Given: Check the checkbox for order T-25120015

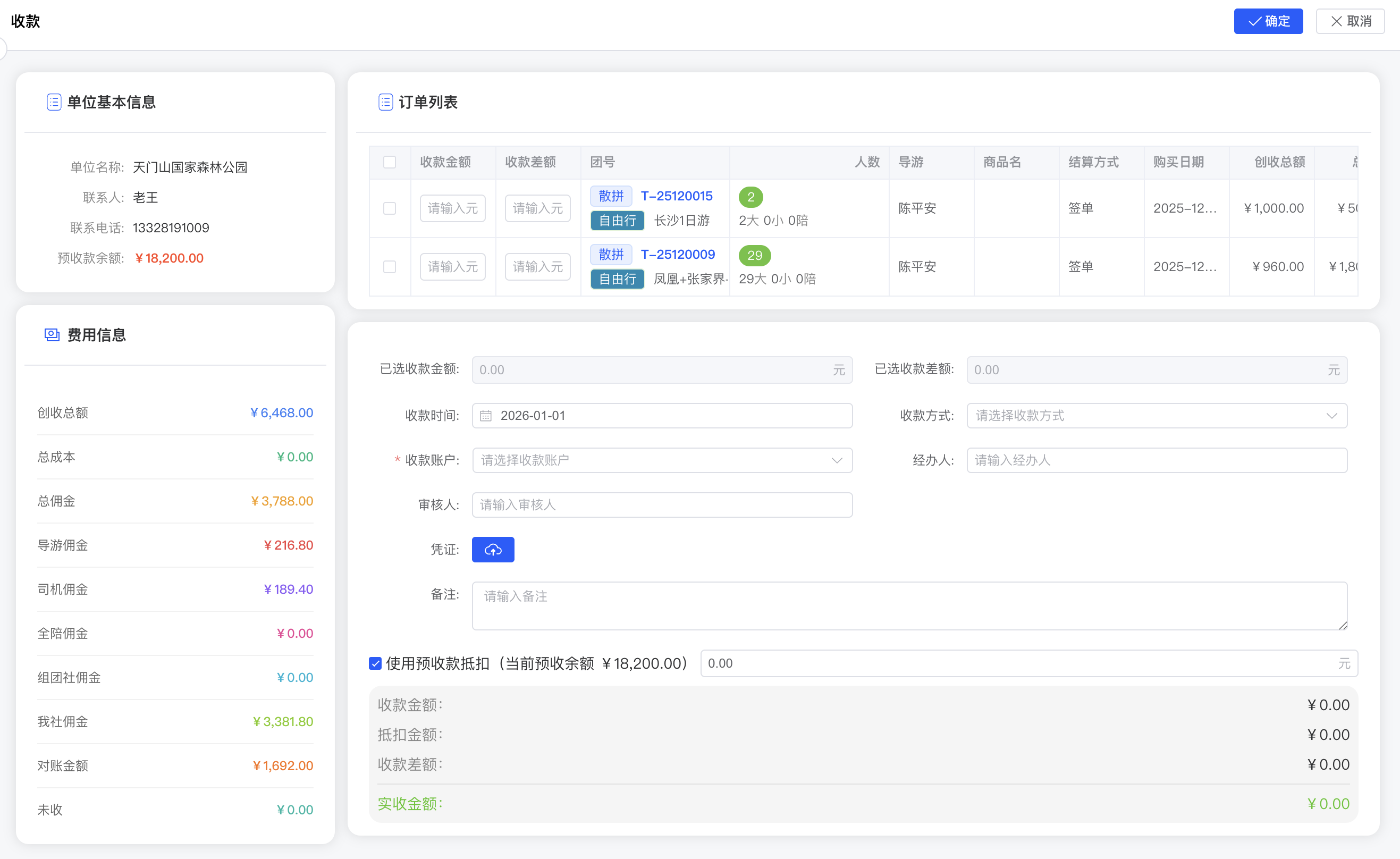Looking at the screenshot, I should 390,208.
